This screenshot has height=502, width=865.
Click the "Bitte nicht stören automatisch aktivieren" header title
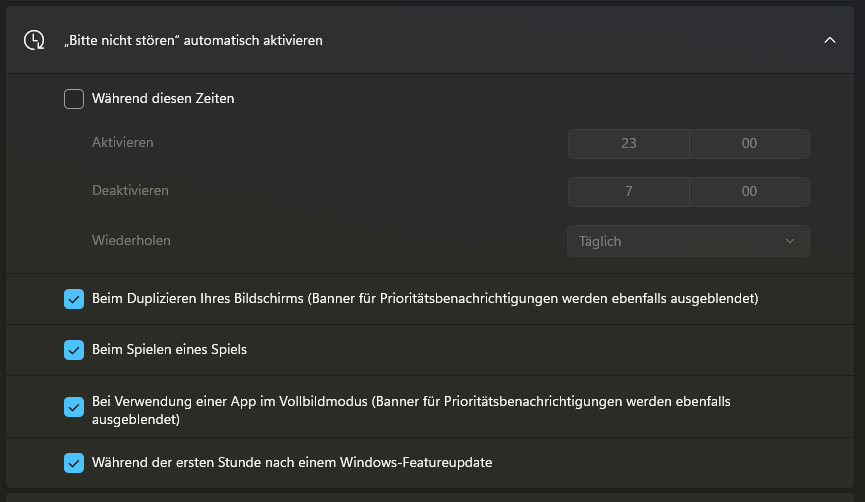coord(193,41)
